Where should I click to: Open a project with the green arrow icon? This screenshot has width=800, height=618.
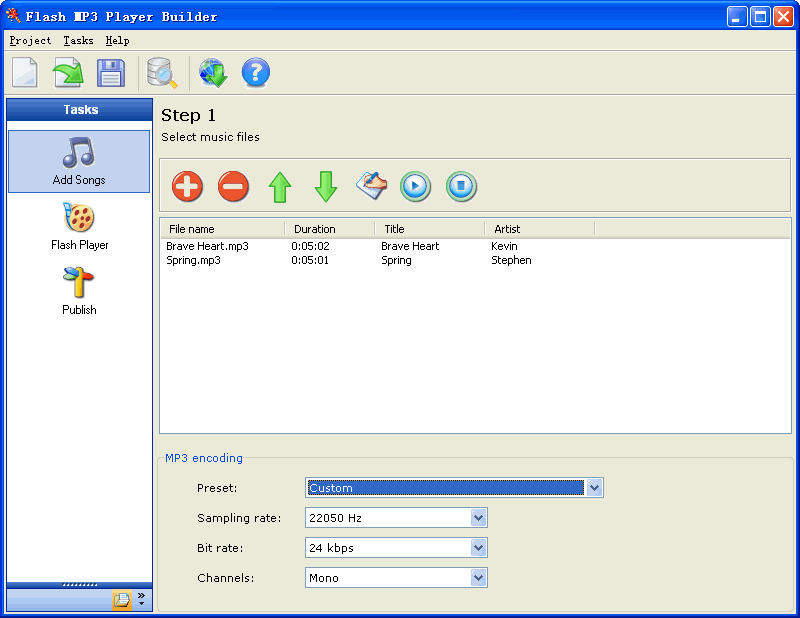pyautogui.click(x=68, y=72)
